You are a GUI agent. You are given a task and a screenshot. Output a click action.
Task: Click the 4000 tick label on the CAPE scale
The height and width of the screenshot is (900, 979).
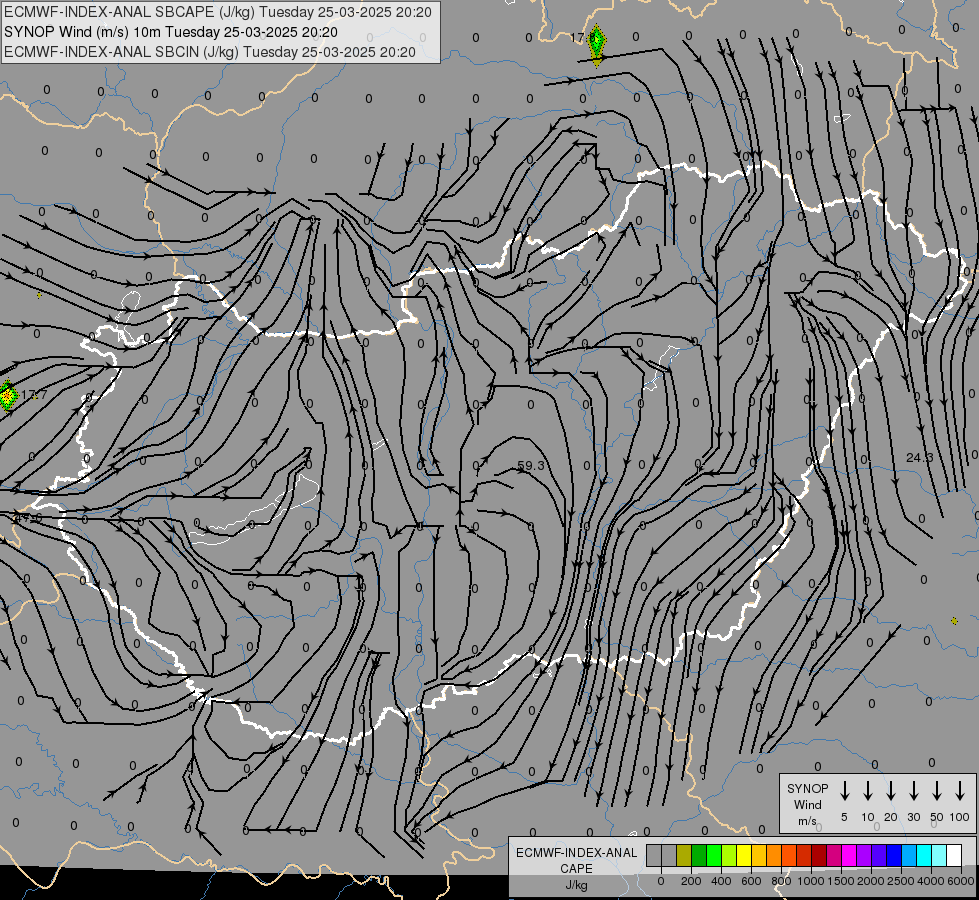coord(930,881)
